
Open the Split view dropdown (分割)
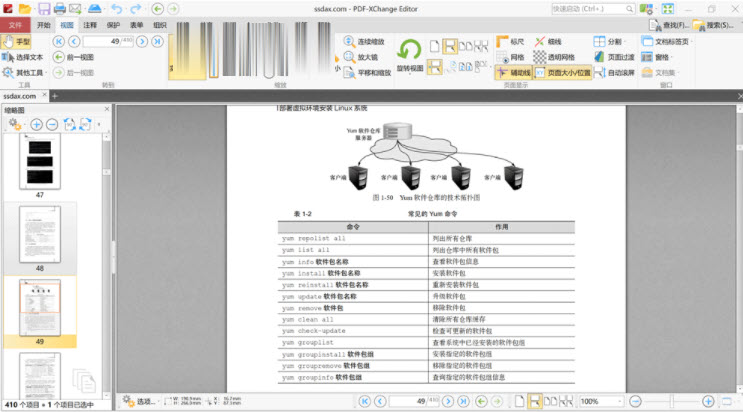[607, 41]
